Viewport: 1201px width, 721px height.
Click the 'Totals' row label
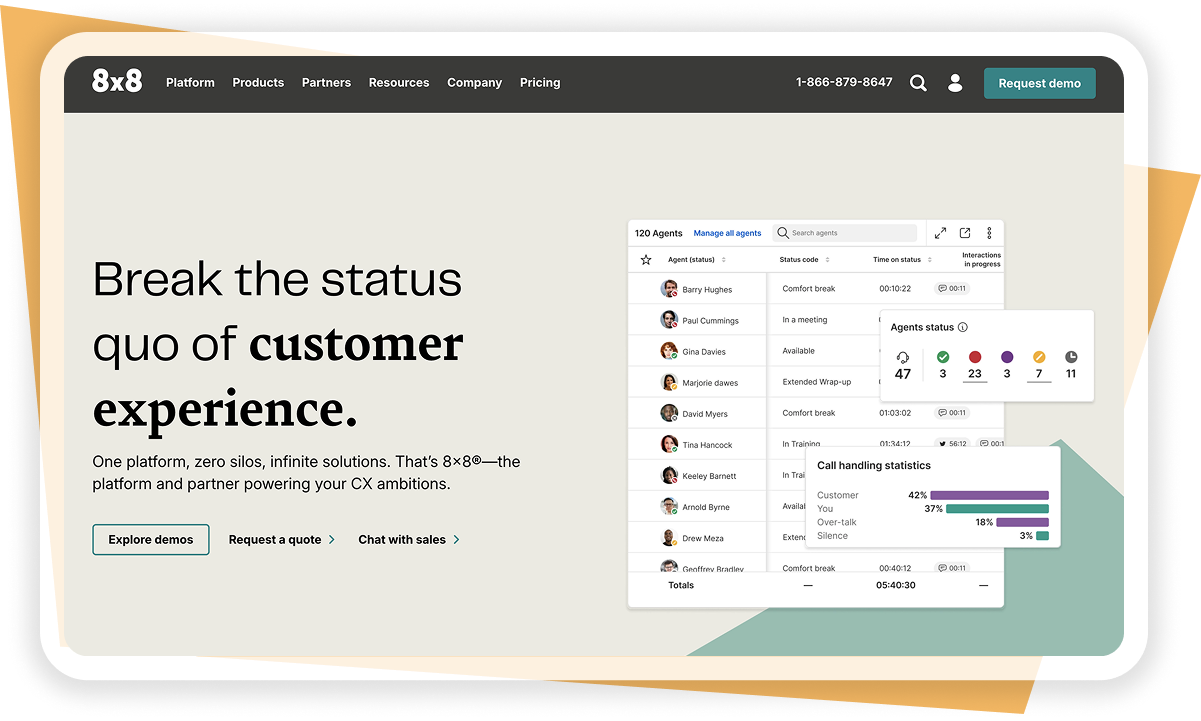pyautogui.click(x=681, y=585)
